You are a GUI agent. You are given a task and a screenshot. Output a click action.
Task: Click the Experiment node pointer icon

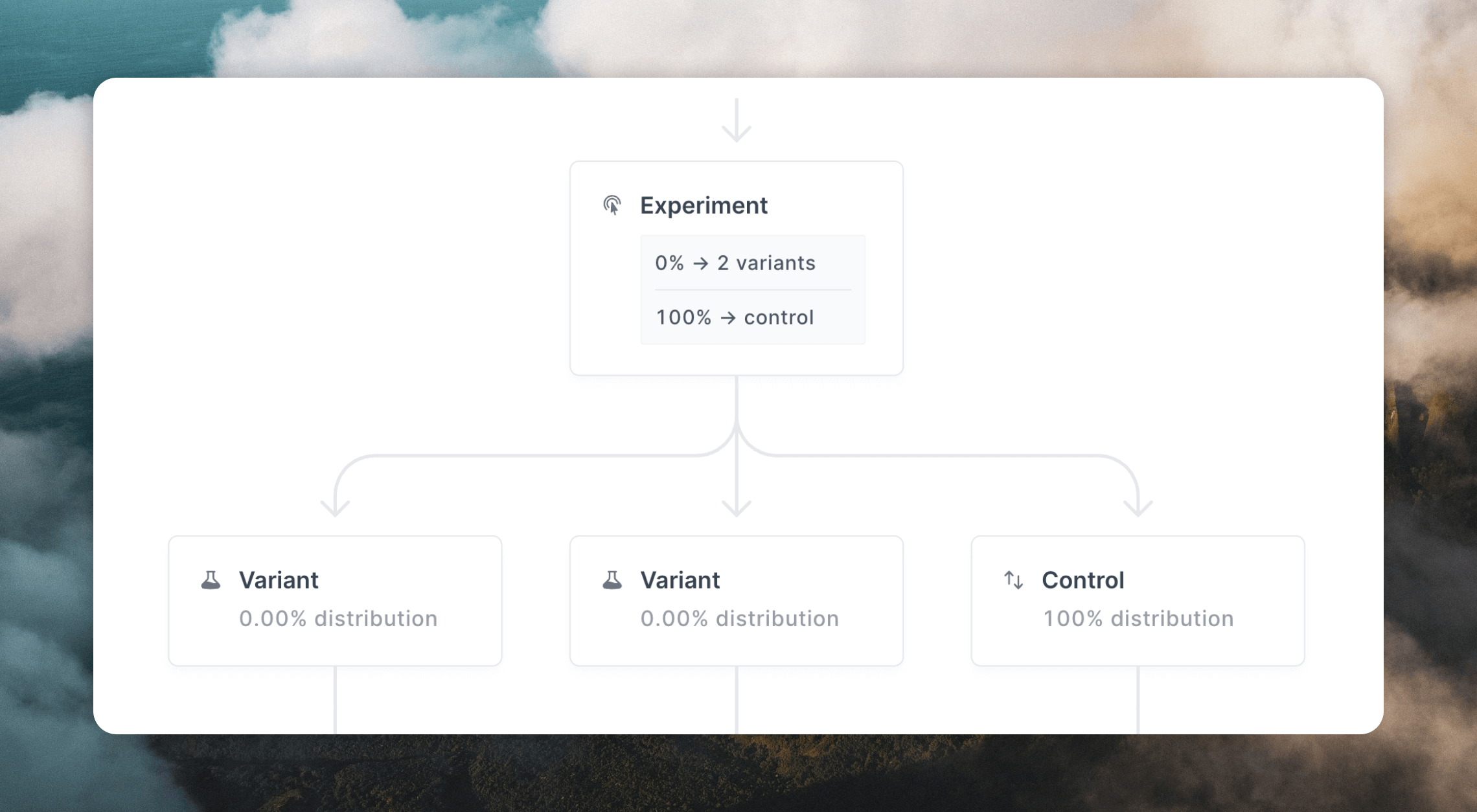pyautogui.click(x=612, y=205)
